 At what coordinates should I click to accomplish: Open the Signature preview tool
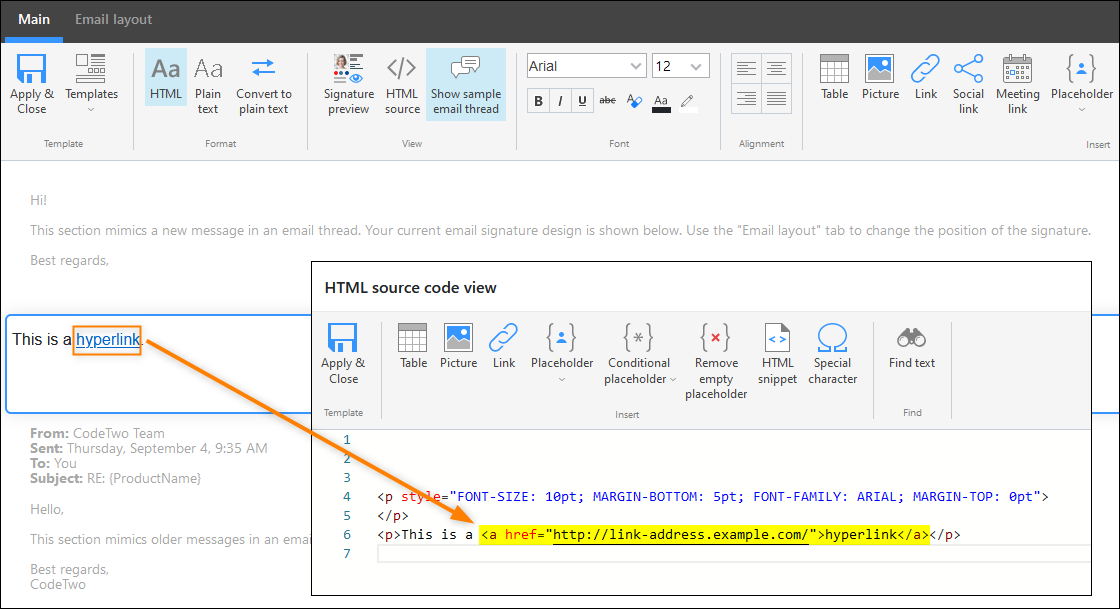coord(347,84)
